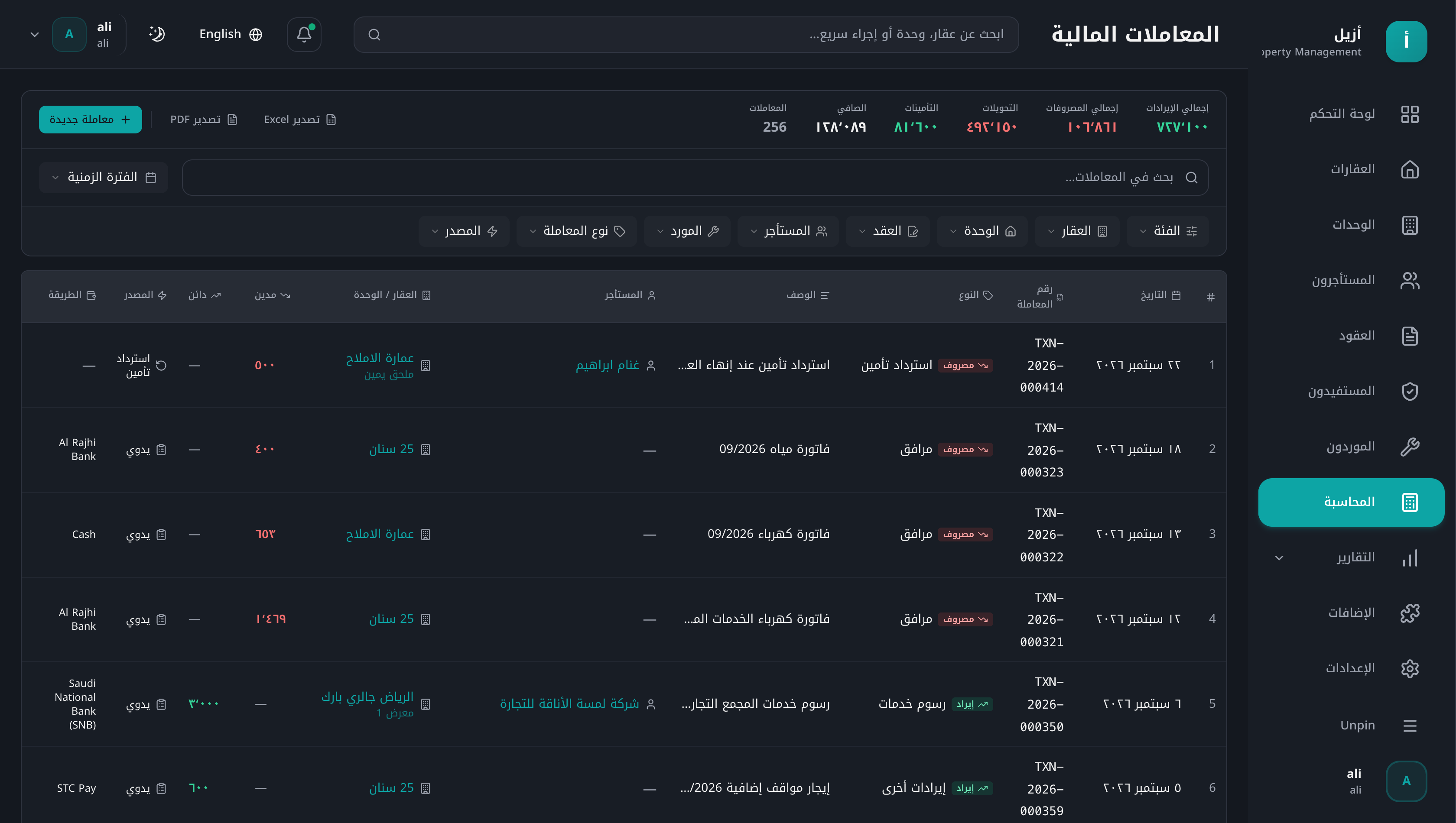Screen dimensions: 1456x823
Task: Open settings (الإعدادات) gear icon
Action: 1410,668
